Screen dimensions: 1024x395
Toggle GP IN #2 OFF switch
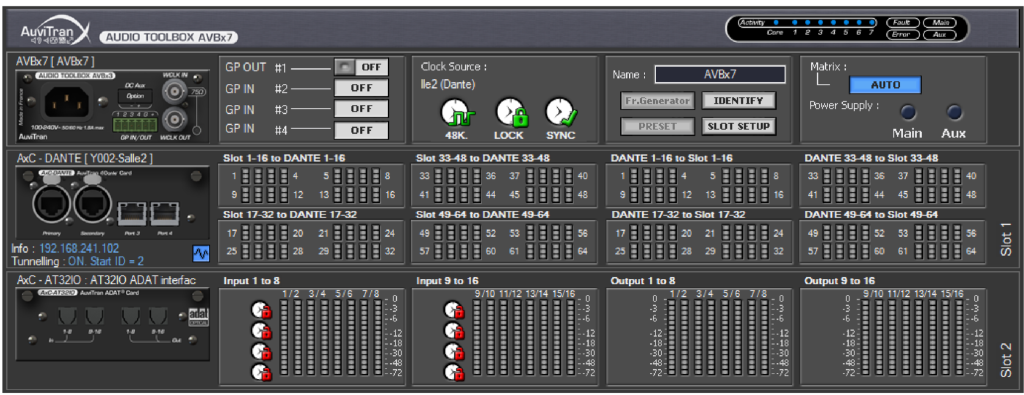(361, 88)
